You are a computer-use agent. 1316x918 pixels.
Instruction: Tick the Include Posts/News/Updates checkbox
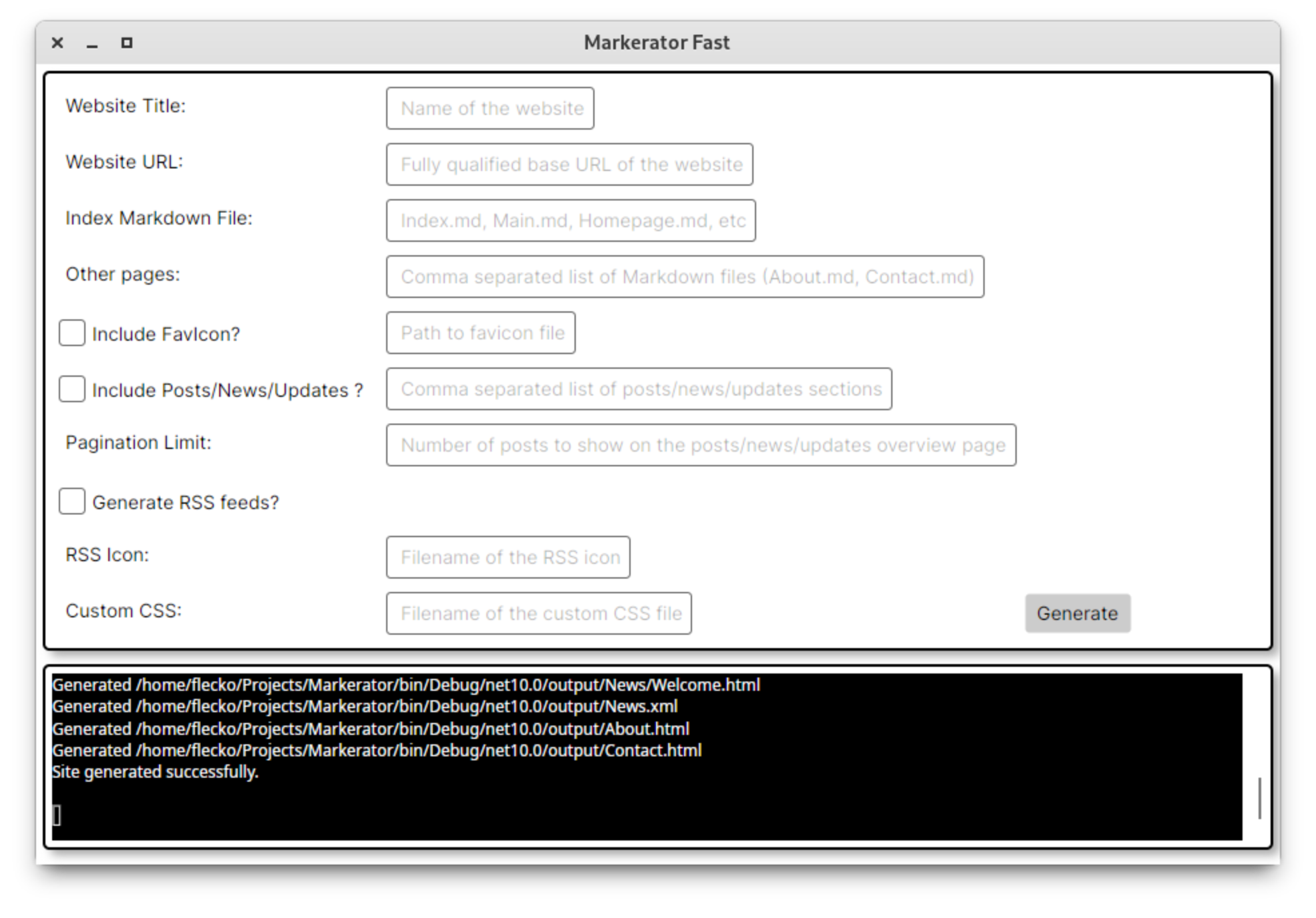click(72, 389)
